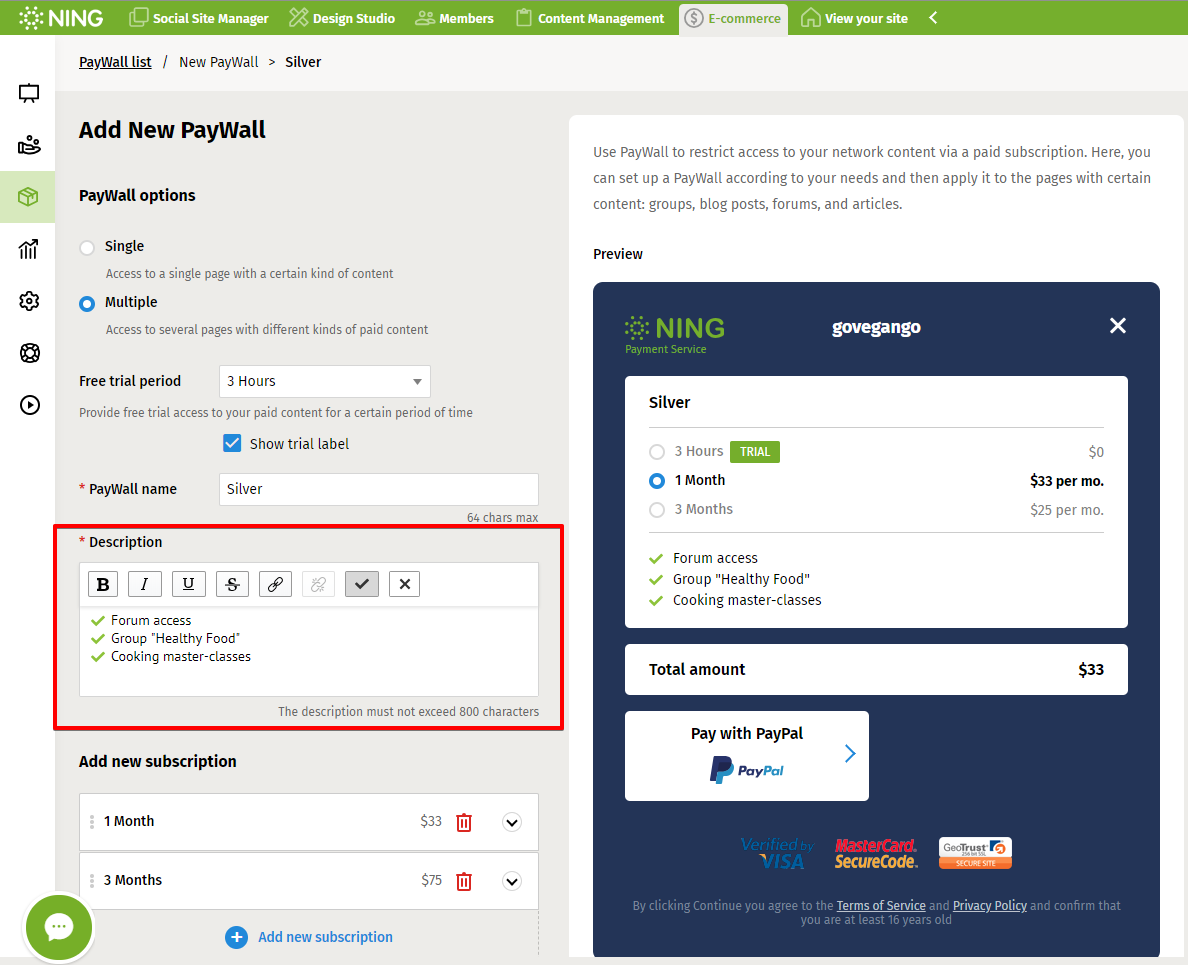Screen dimensions: 1188x965
Task: Choose the Multiple PayWall option
Action: coord(88,303)
